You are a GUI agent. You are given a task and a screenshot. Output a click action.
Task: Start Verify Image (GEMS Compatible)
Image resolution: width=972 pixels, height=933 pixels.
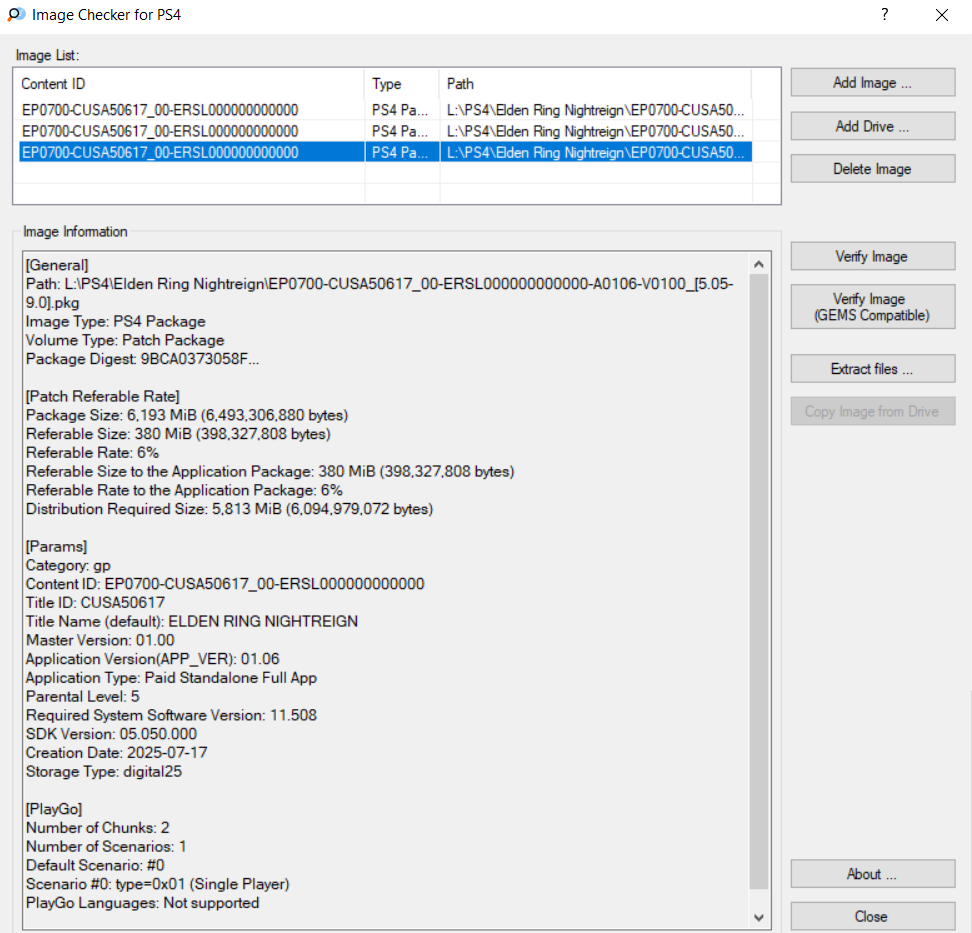tap(872, 307)
